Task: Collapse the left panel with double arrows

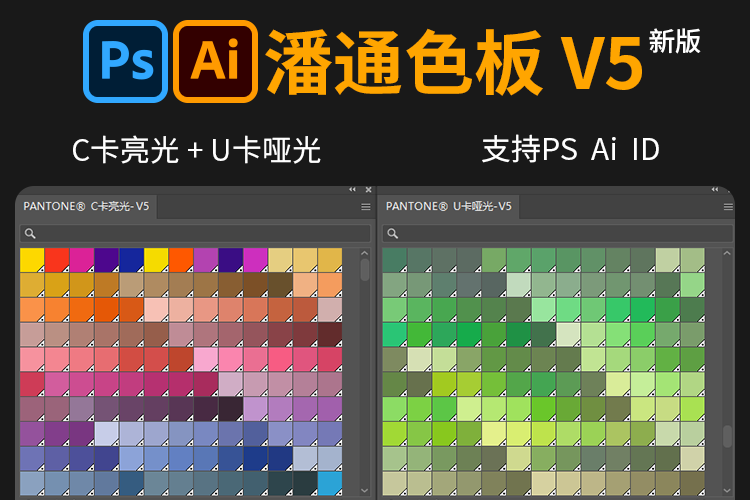Action: tap(352, 189)
